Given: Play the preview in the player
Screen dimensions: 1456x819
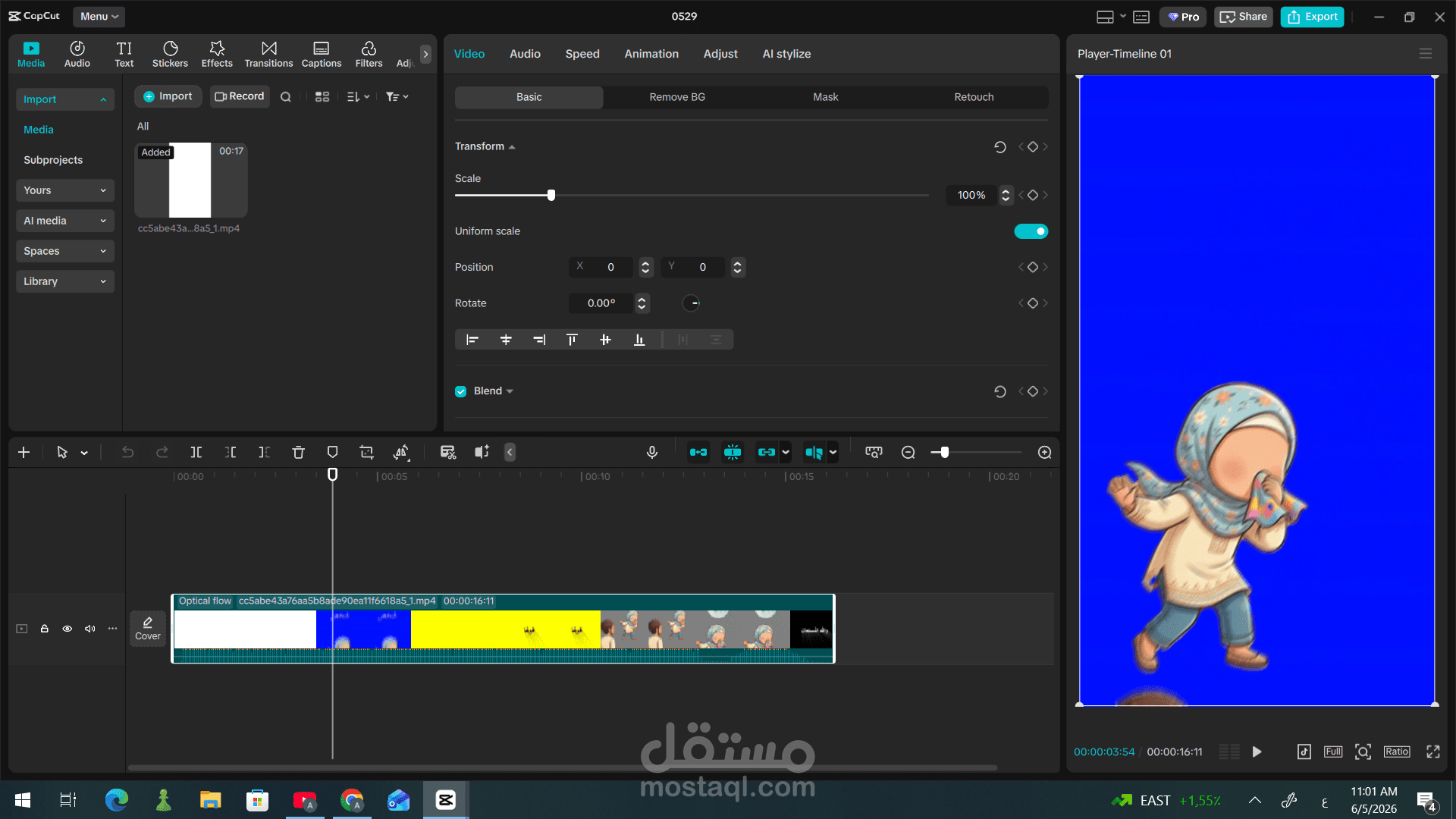Looking at the screenshot, I should pyautogui.click(x=1257, y=752).
